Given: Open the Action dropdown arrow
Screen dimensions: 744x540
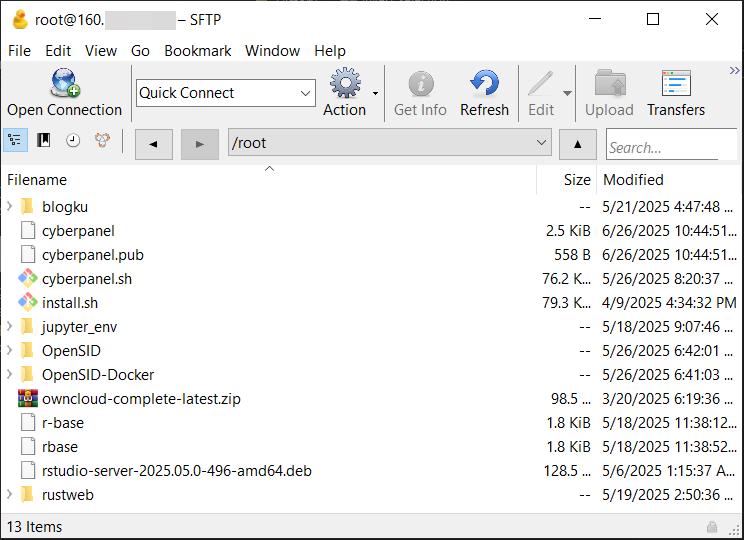Looking at the screenshot, I should (x=375, y=93).
